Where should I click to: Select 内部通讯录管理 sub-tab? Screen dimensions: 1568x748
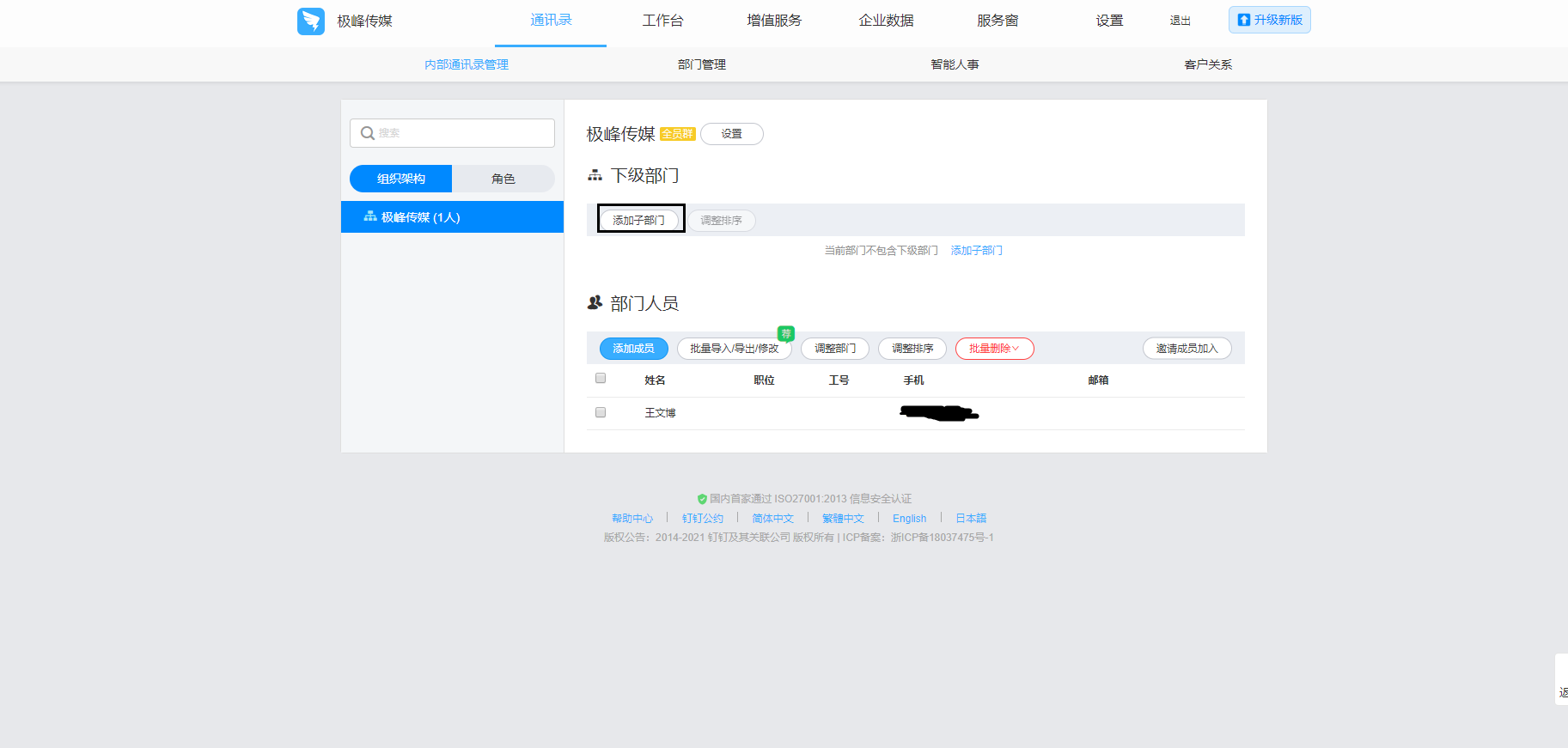(467, 64)
